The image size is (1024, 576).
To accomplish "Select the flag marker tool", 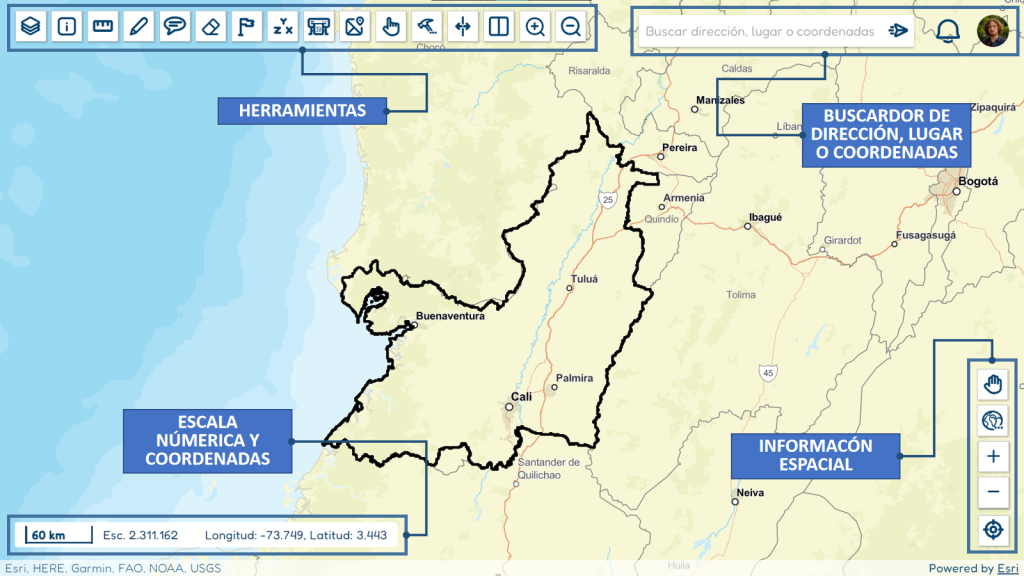I will [246, 27].
